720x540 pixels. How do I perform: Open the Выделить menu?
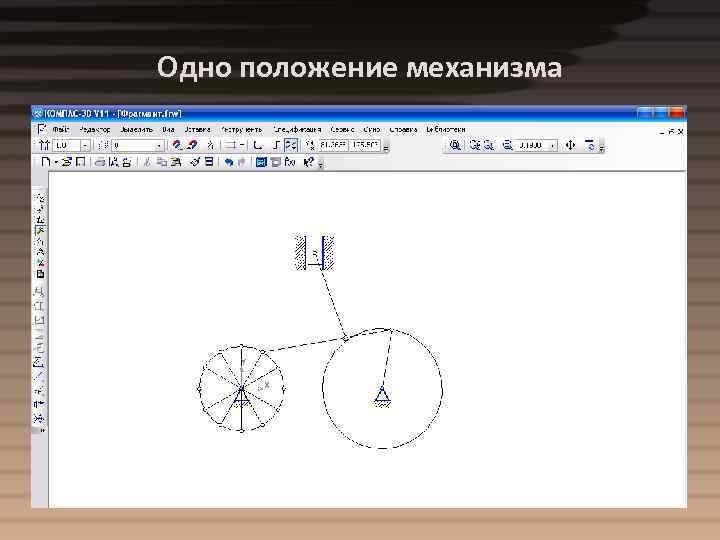point(136,129)
